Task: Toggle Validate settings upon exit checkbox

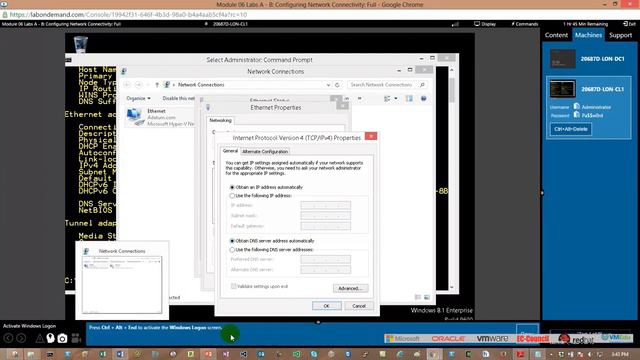Action: click(x=233, y=286)
